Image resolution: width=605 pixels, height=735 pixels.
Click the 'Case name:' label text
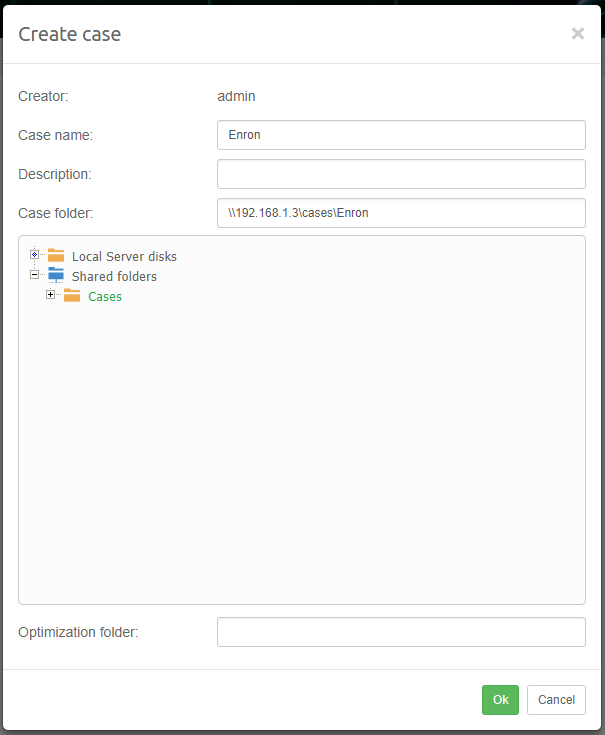[55, 135]
